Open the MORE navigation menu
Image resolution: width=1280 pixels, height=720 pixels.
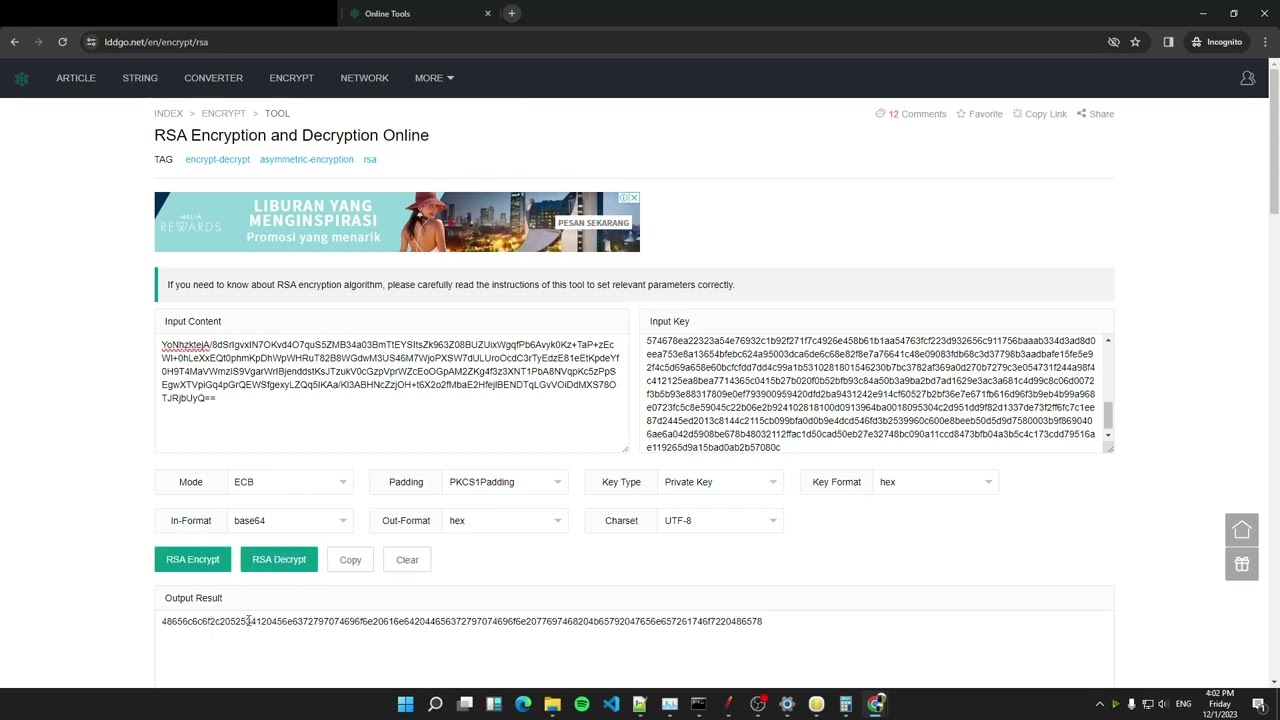coord(434,78)
